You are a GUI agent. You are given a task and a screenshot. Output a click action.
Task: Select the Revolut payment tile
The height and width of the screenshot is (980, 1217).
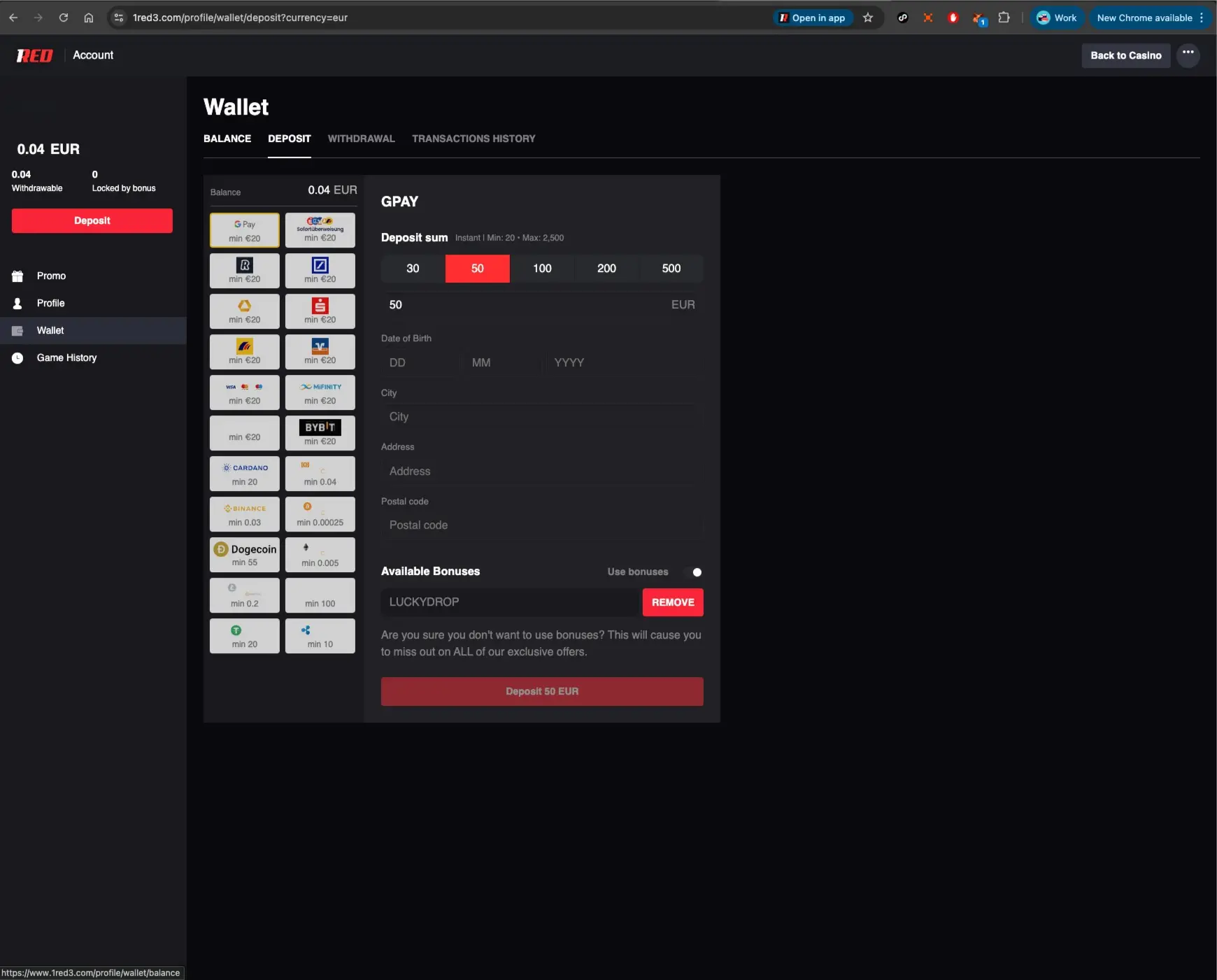coord(244,271)
